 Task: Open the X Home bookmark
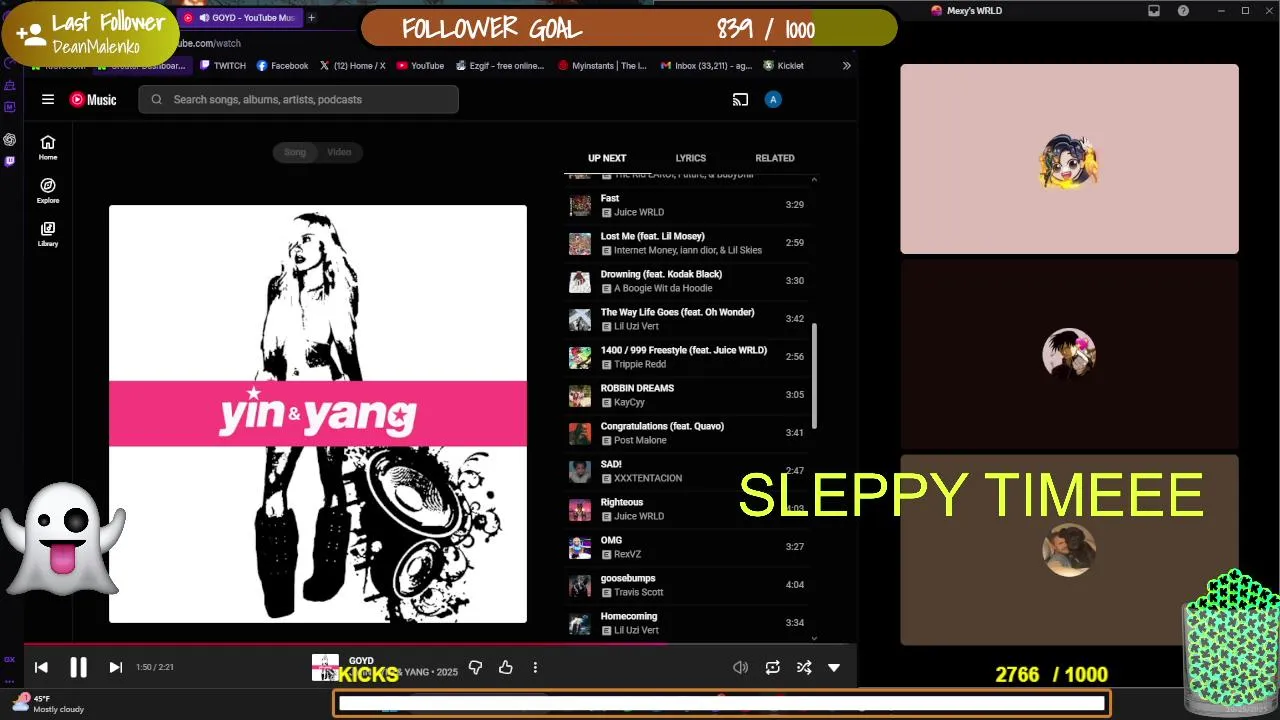tap(352, 66)
